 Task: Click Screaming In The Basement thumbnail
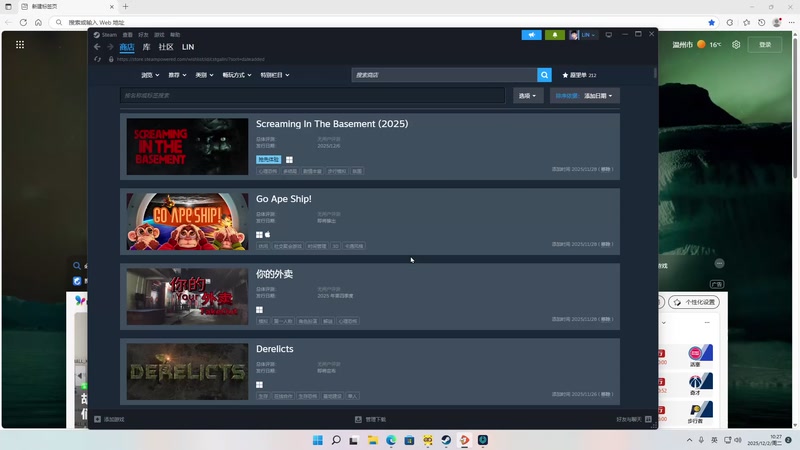187,146
